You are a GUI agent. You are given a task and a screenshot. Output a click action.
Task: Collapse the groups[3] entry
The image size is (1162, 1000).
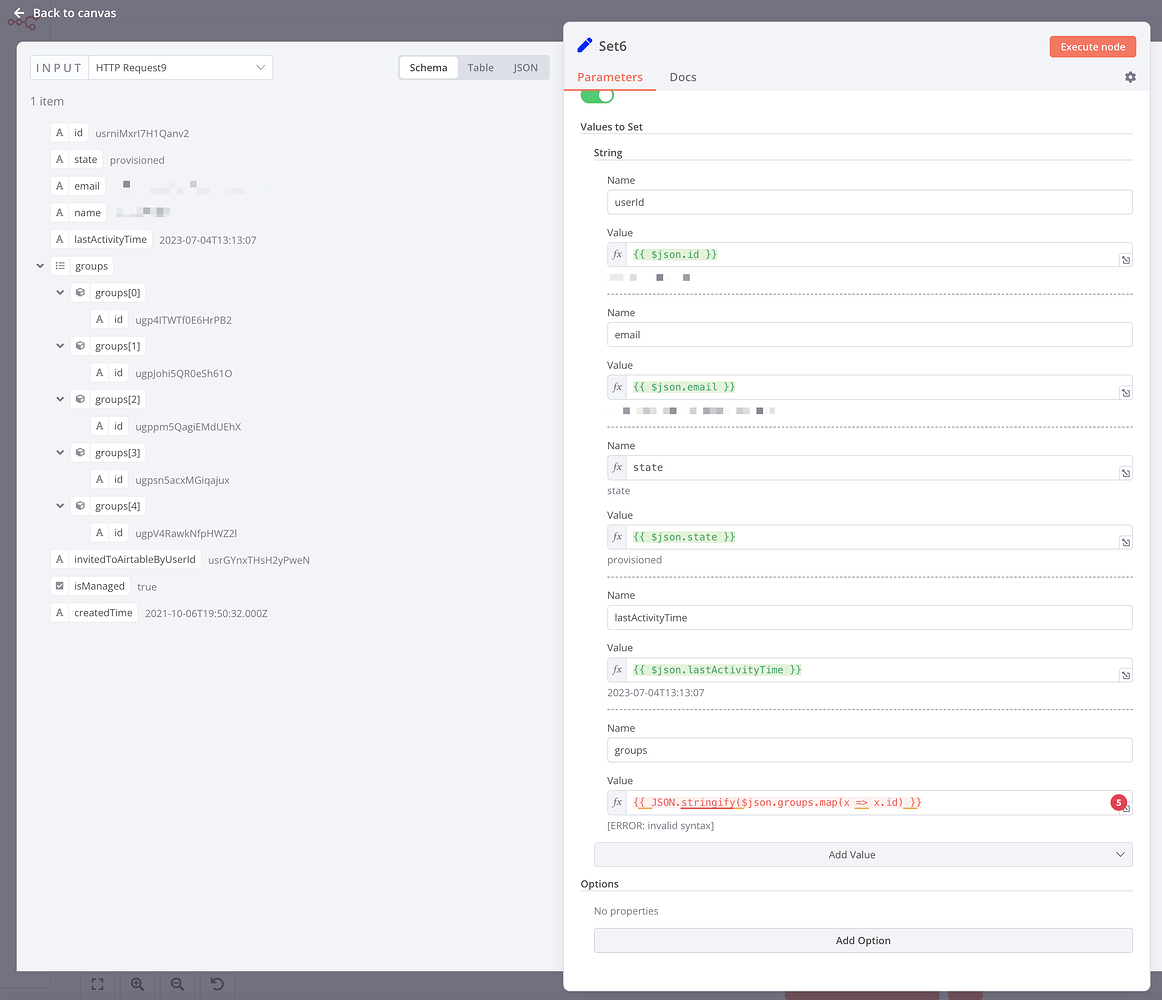click(60, 452)
